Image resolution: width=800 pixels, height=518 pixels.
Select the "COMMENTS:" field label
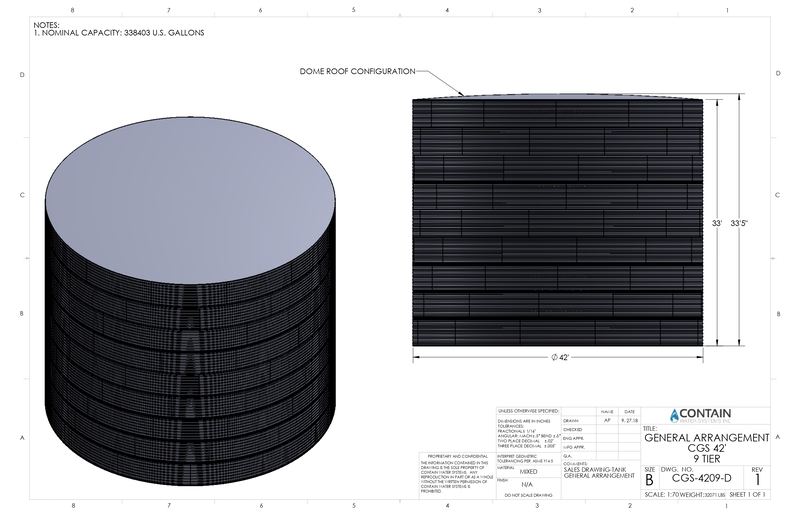575,464
